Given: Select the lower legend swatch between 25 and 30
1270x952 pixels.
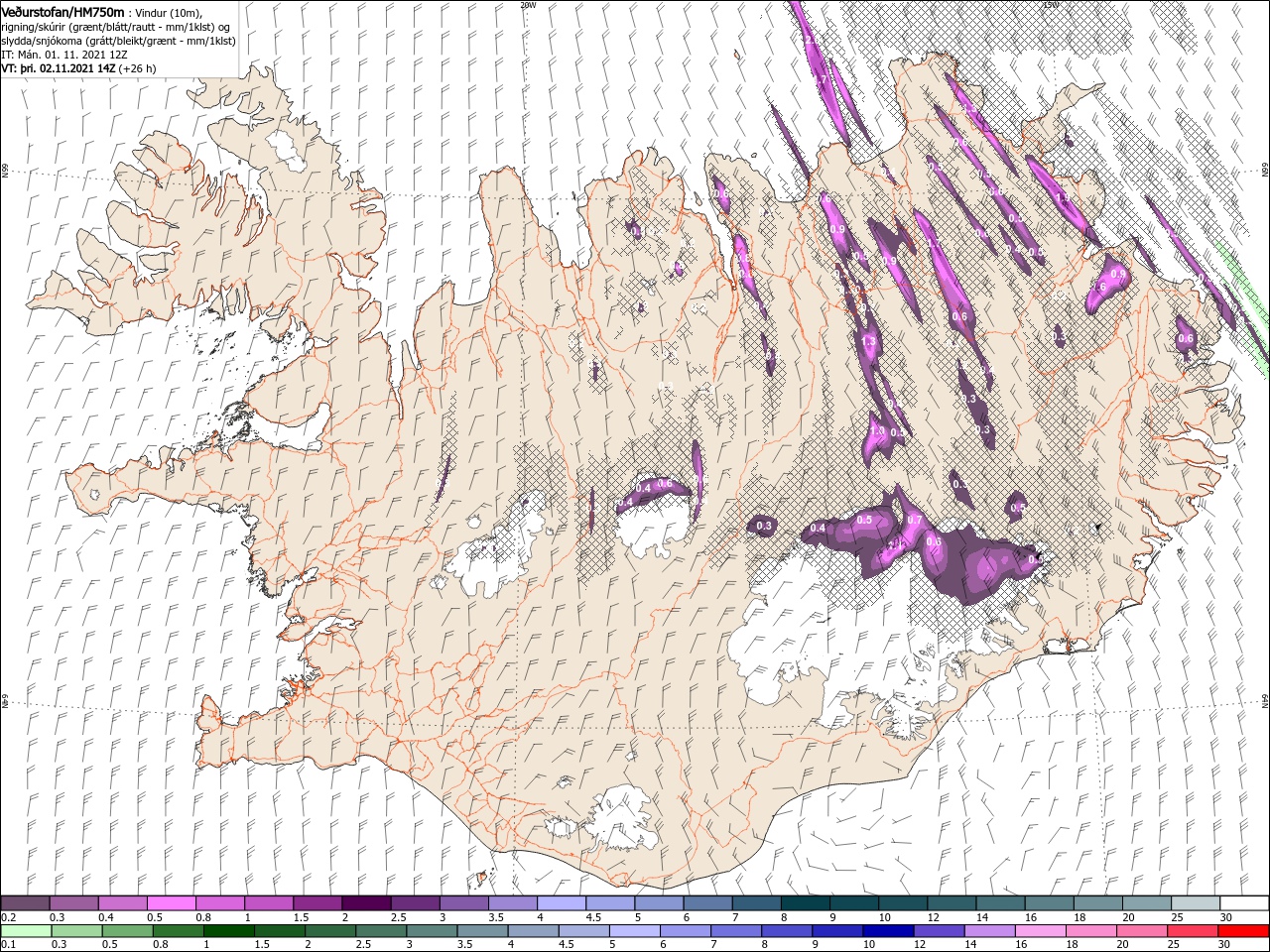Looking at the screenshot, I should (1193, 931).
